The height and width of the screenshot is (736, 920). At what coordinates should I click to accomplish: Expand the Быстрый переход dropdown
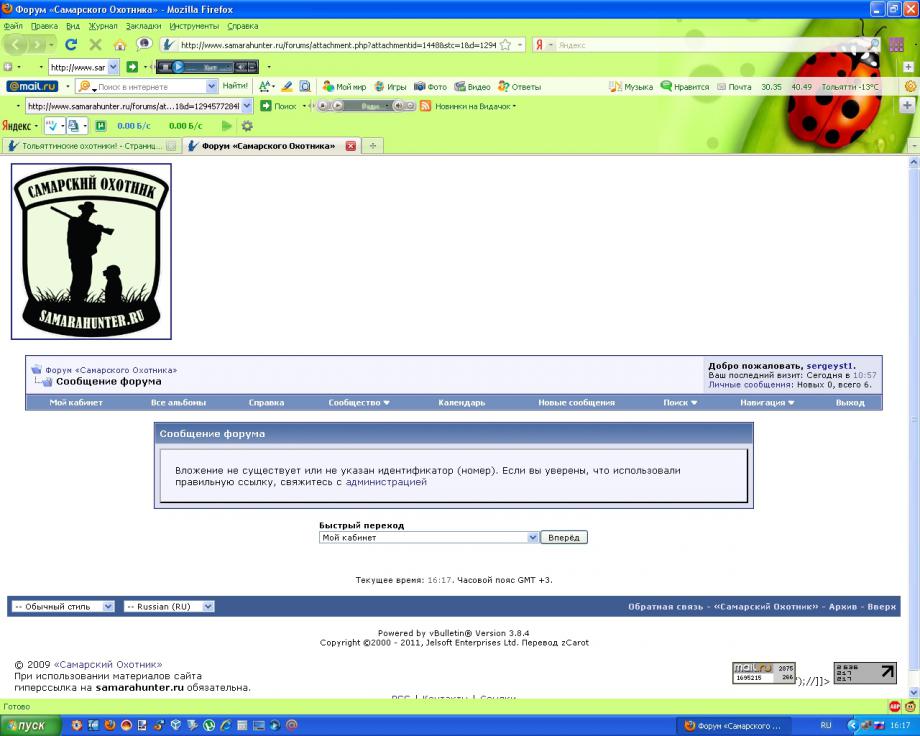[532, 538]
